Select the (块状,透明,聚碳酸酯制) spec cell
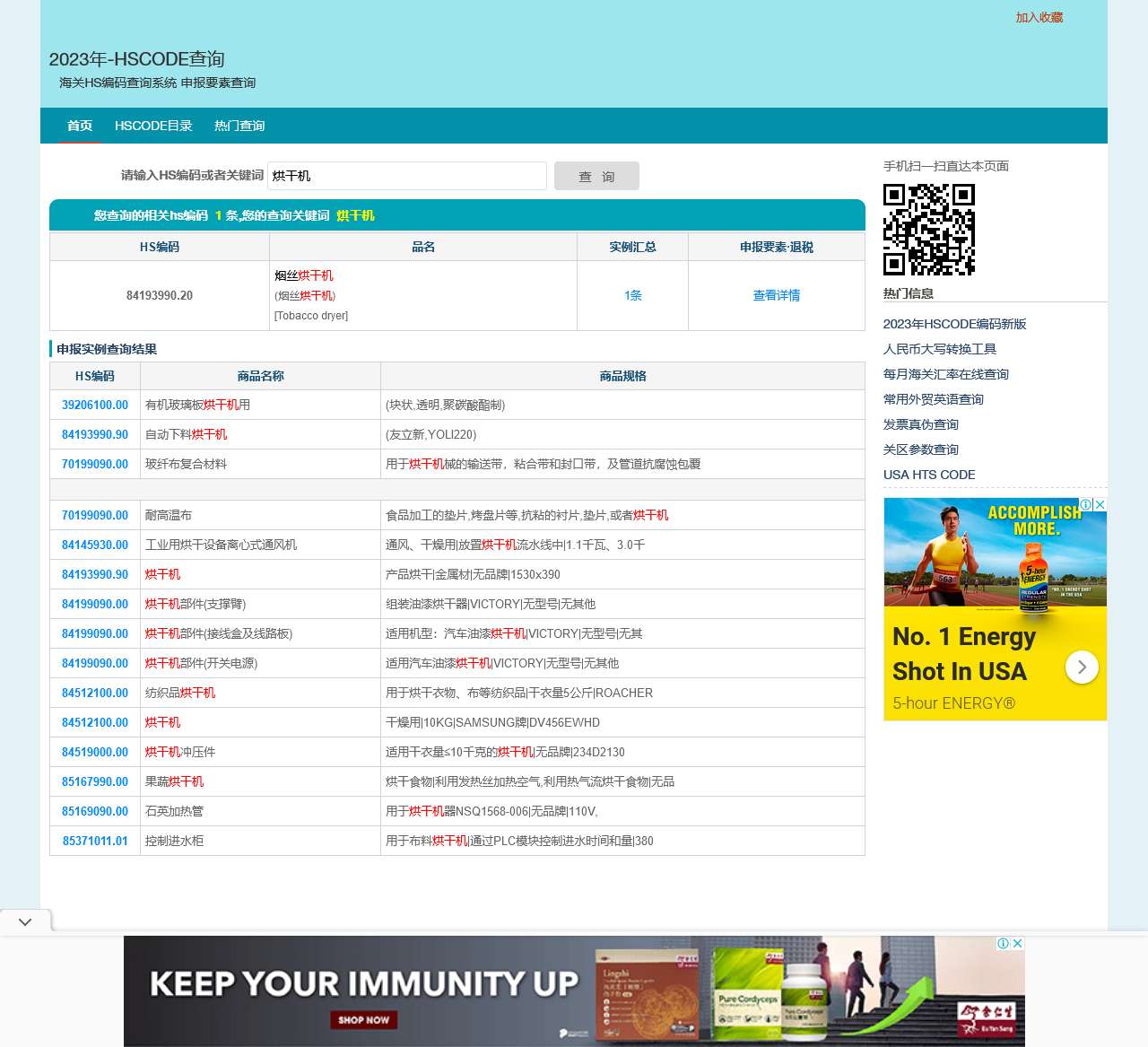Image resolution: width=1148 pixels, height=1047 pixels. coord(622,405)
